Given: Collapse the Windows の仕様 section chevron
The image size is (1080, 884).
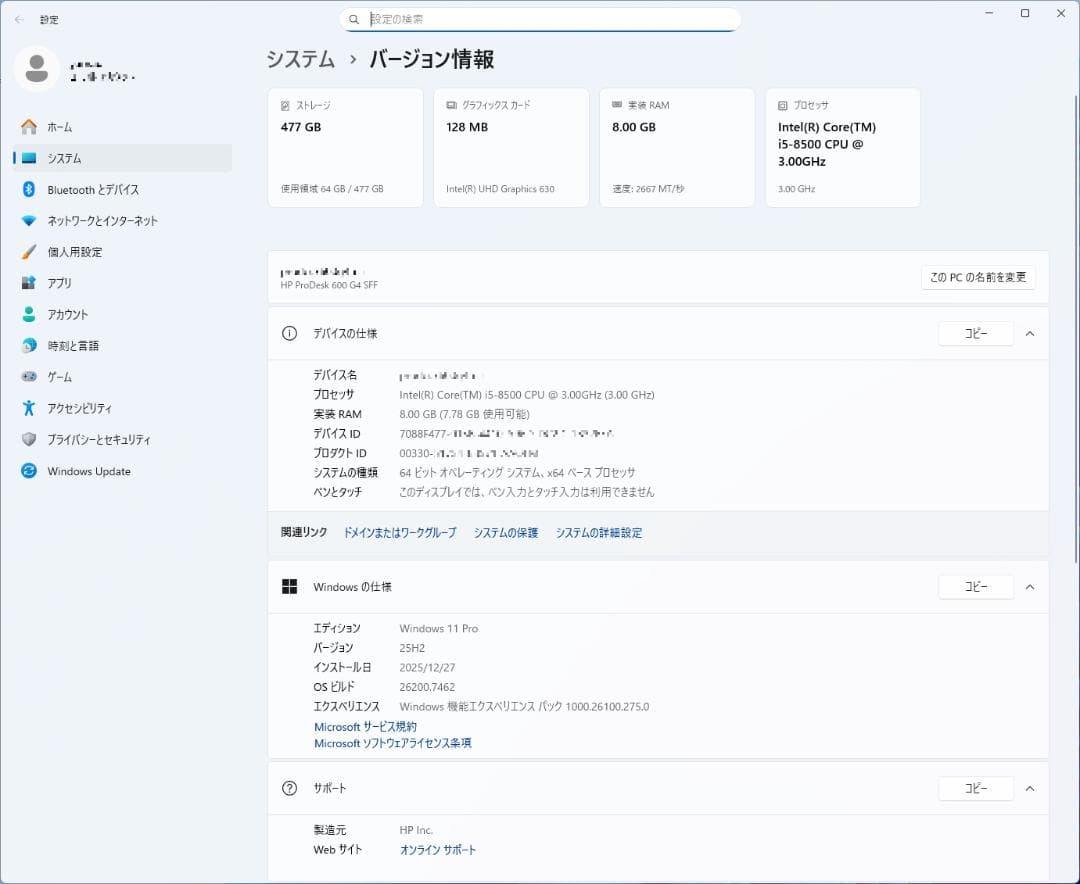Looking at the screenshot, I should coord(1030,587).
